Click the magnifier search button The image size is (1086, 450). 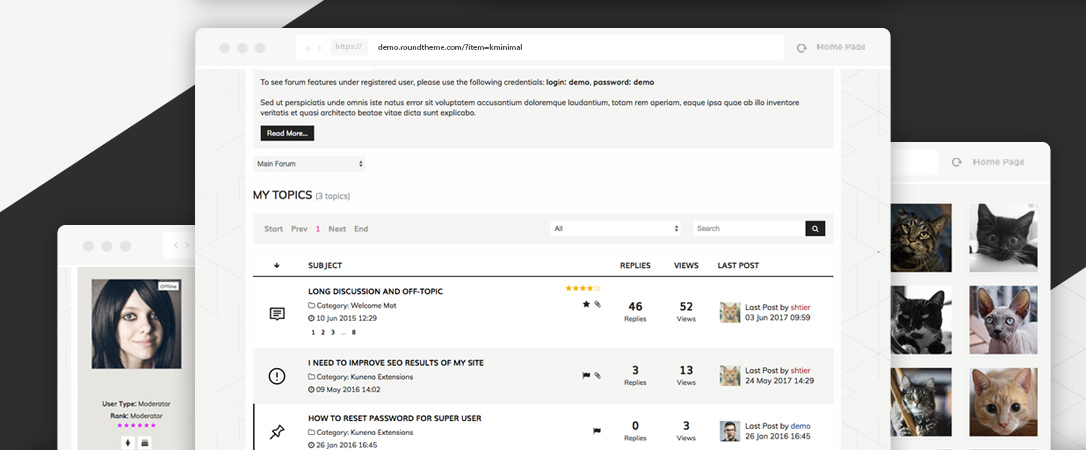pyautogui.click(x=815, y=228)
